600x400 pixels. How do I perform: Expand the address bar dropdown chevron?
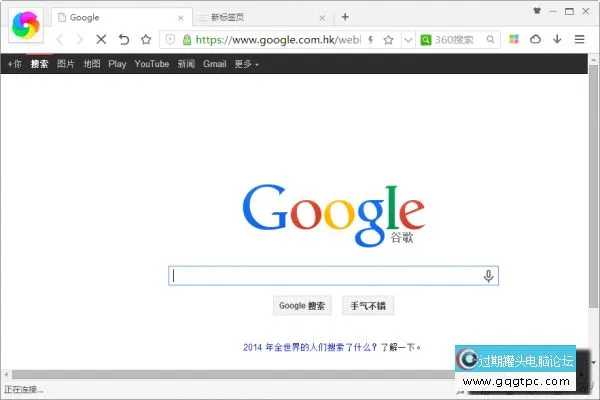click(408, 40)
